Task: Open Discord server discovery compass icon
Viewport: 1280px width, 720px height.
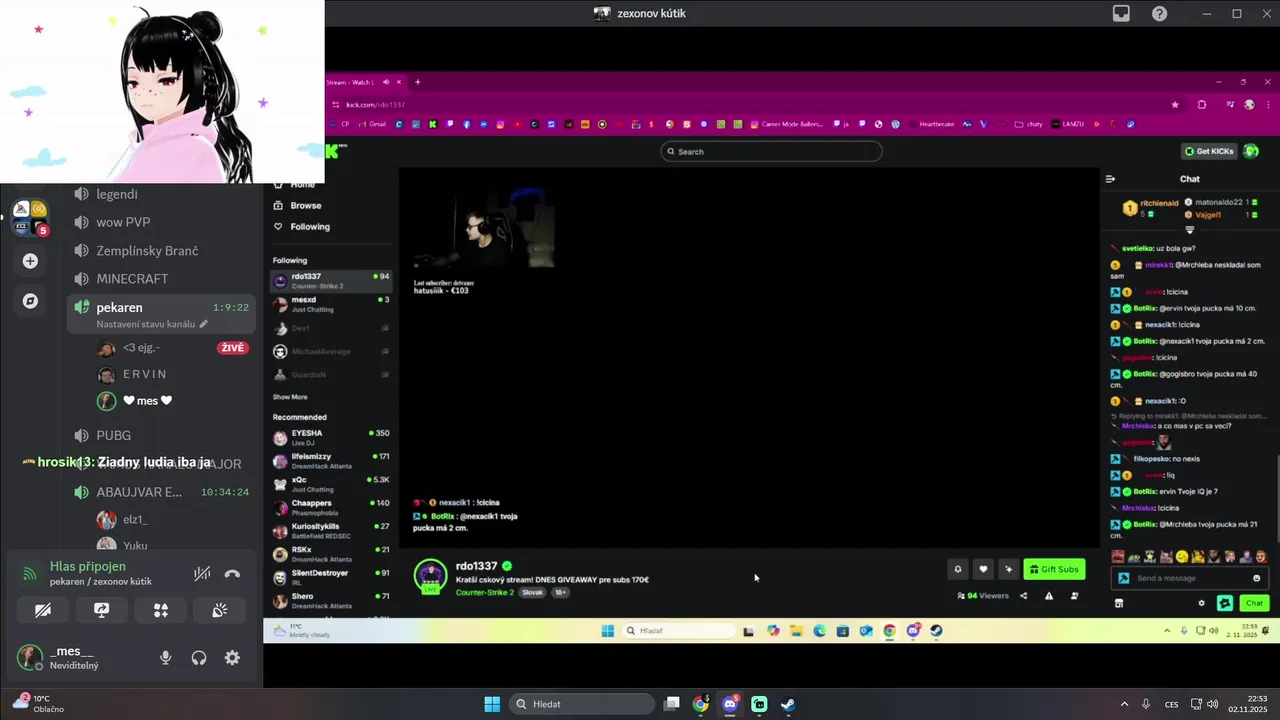Action: point(30,301)
